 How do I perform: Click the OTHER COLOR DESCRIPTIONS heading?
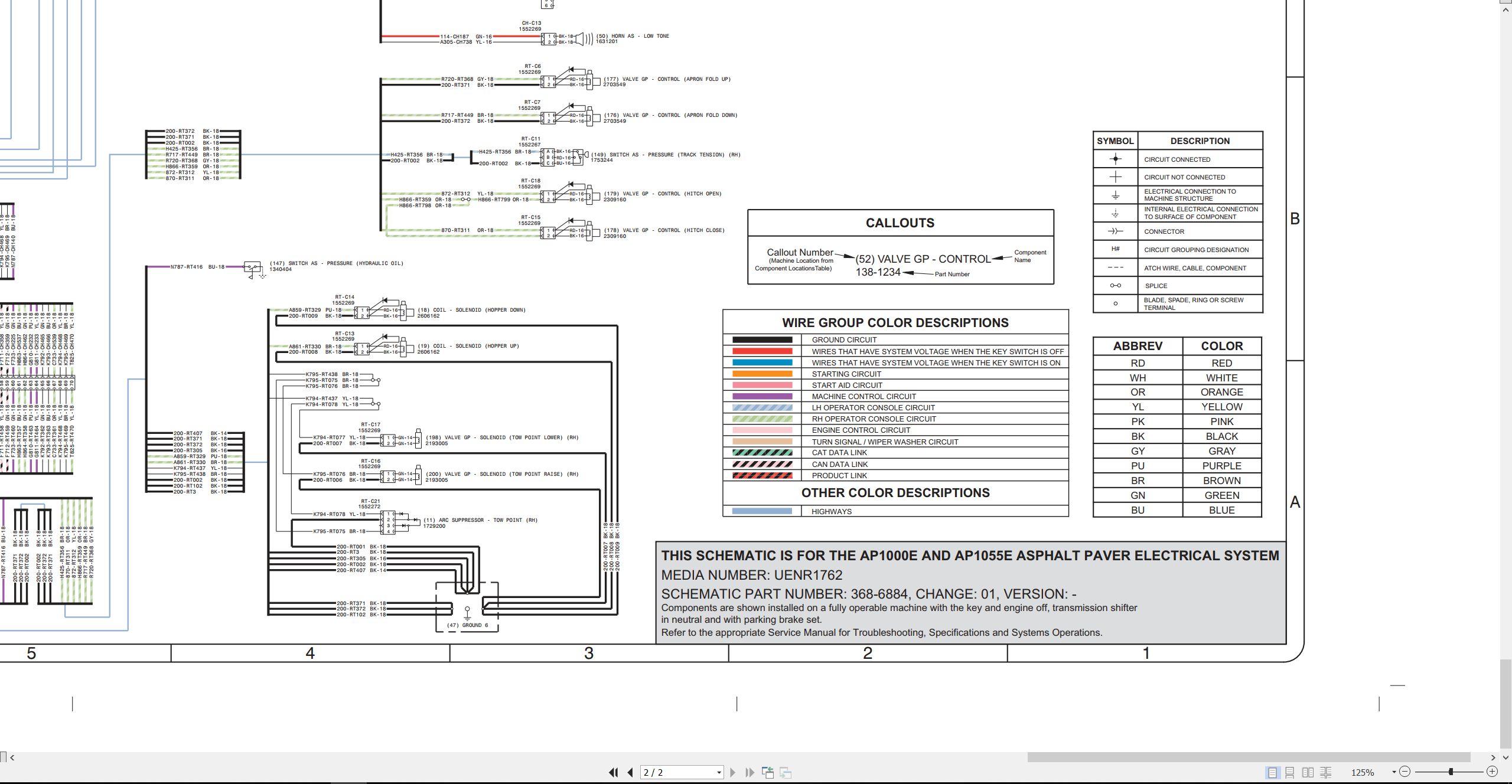(x=895, y=493)
